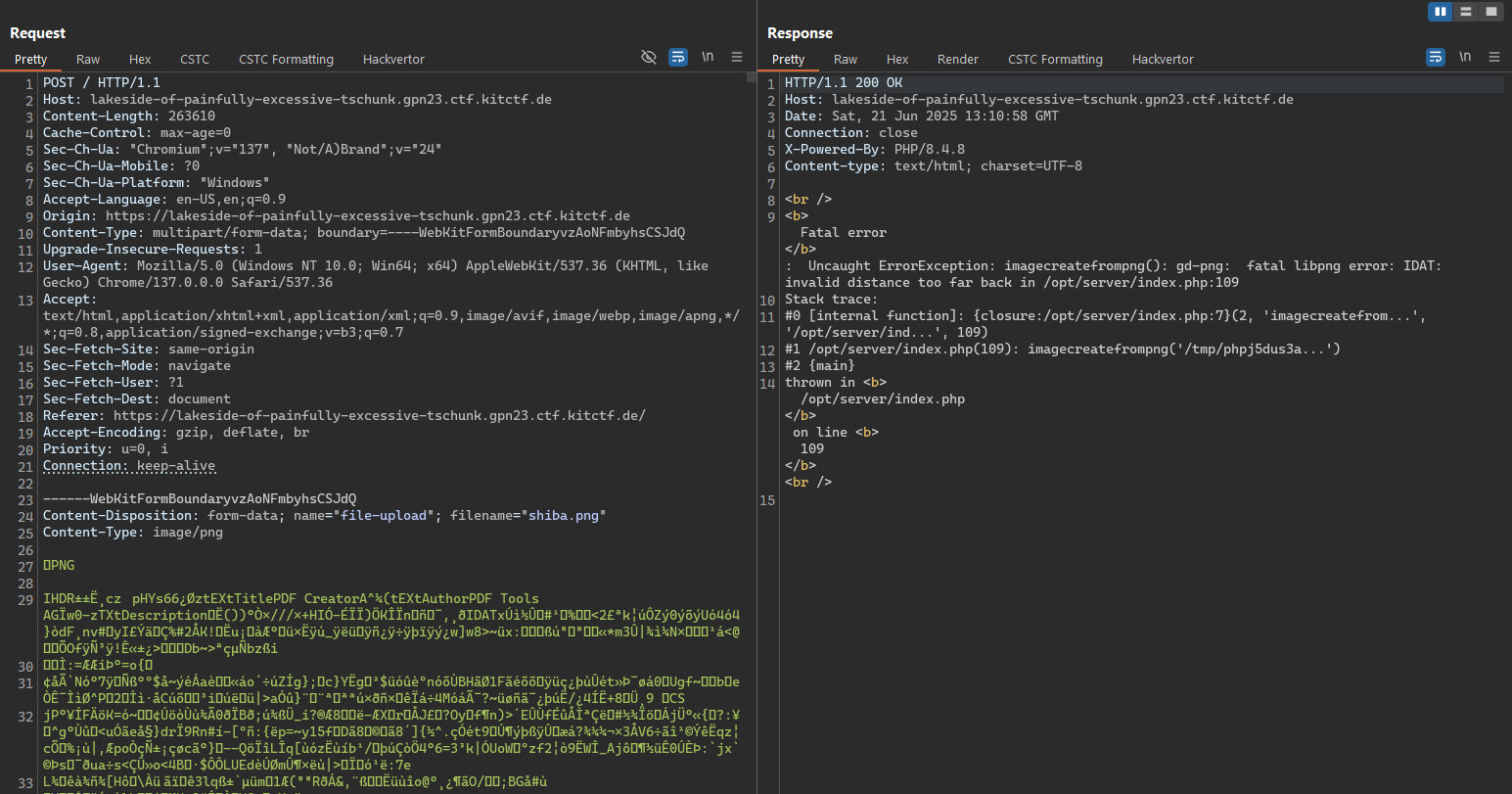Click the line number 109 in response
1512x794 pixels.
[812, 448]
